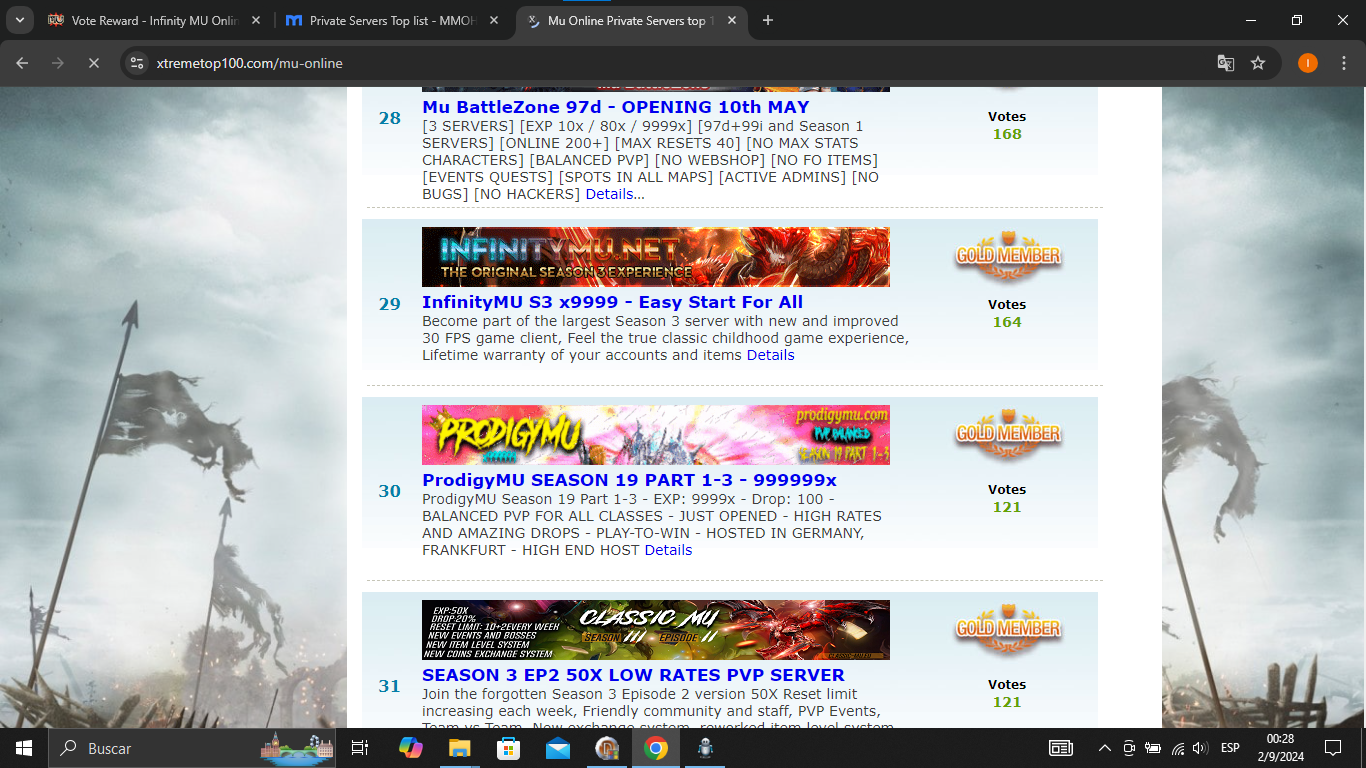Open network settings from system tray
The image size is (1366, 768).
click(1178, 748)
